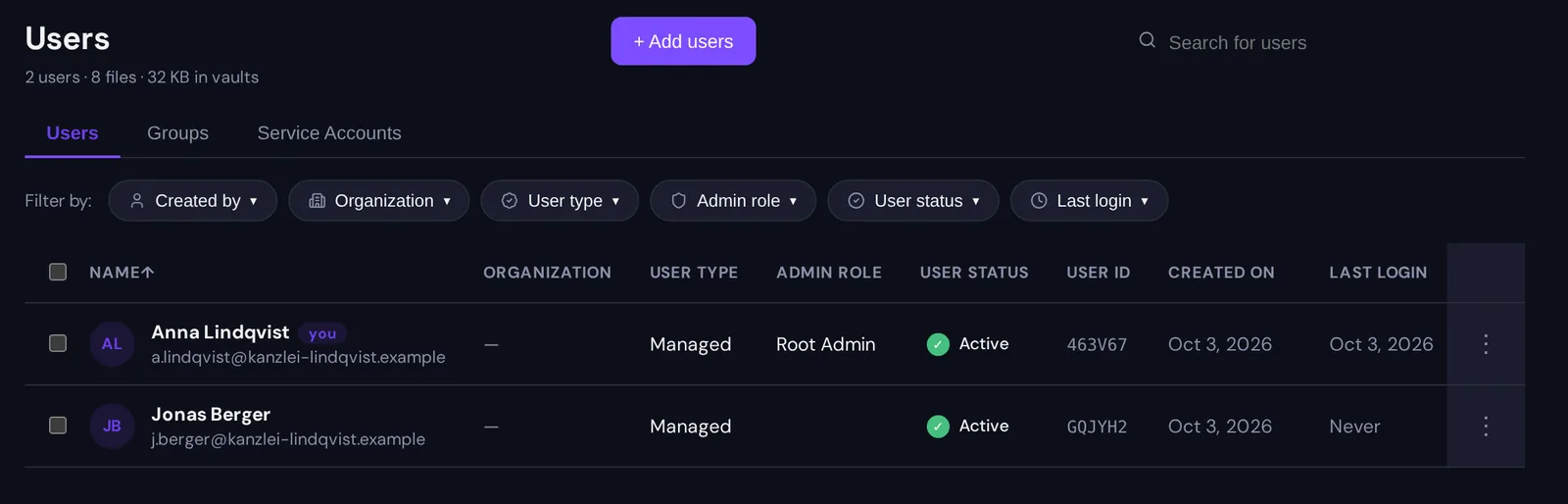Click the ADMIN ROLE column header

click(x=829, y=273)
